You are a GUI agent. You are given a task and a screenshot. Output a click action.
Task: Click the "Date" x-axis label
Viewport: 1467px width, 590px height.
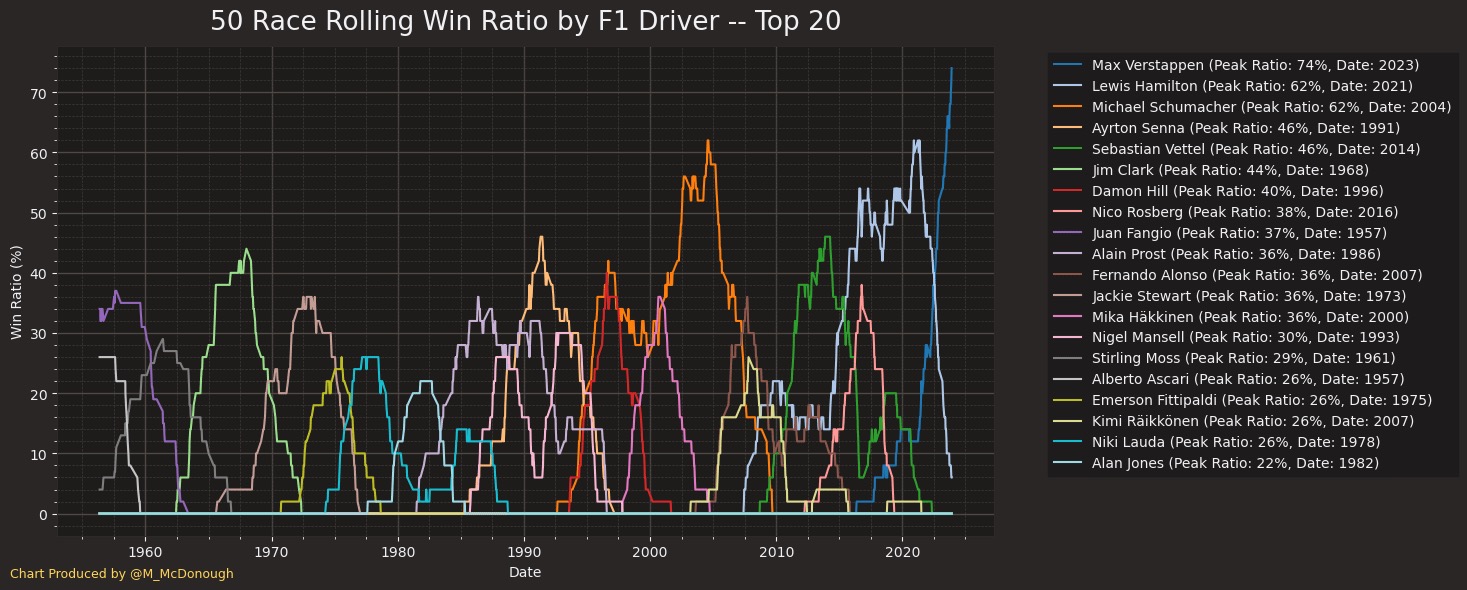[525, 572]
